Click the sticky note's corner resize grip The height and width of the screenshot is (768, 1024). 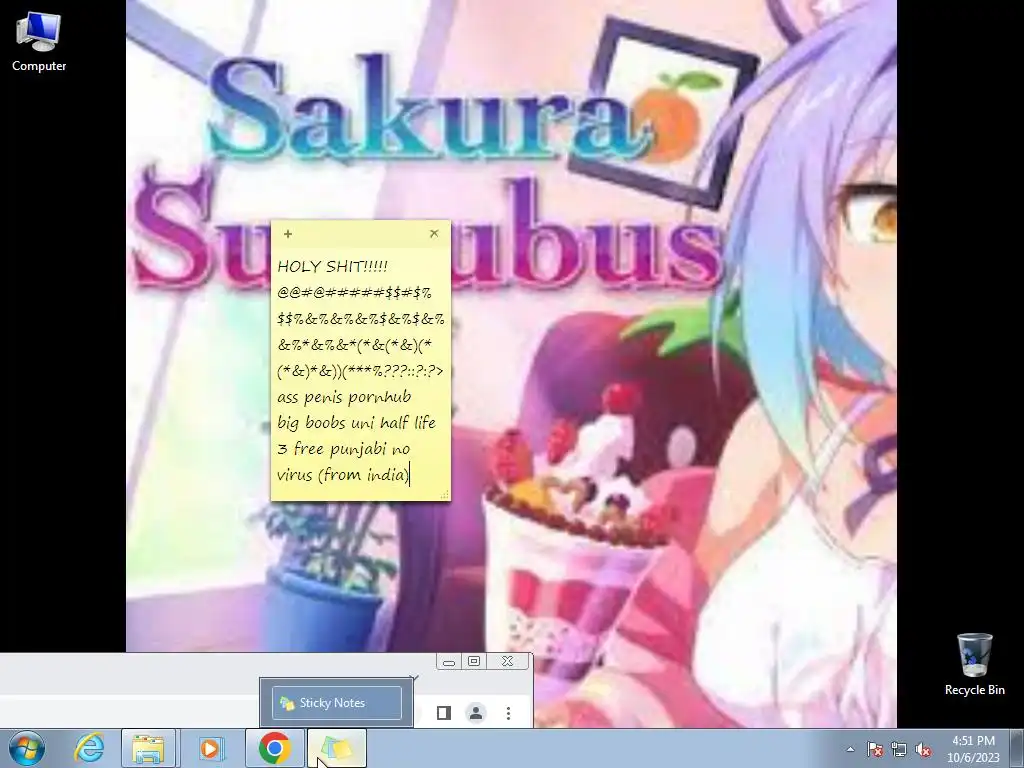(445, 496)
